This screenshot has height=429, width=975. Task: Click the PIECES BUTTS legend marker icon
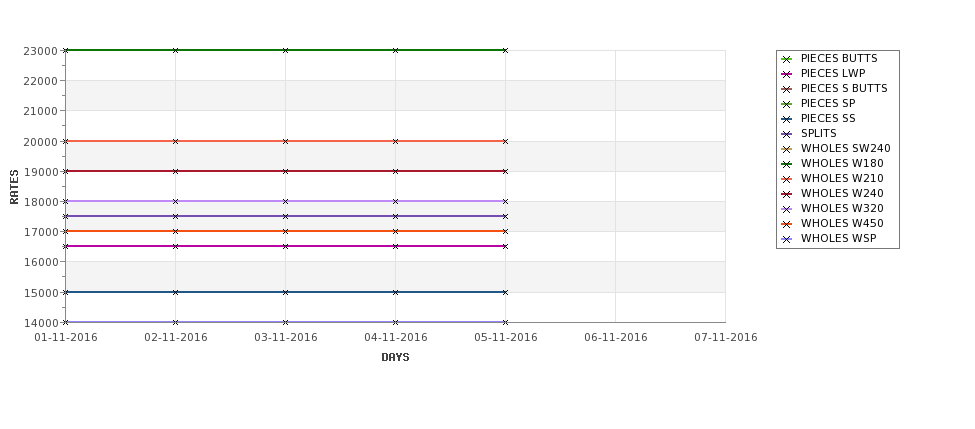(786, 59)
